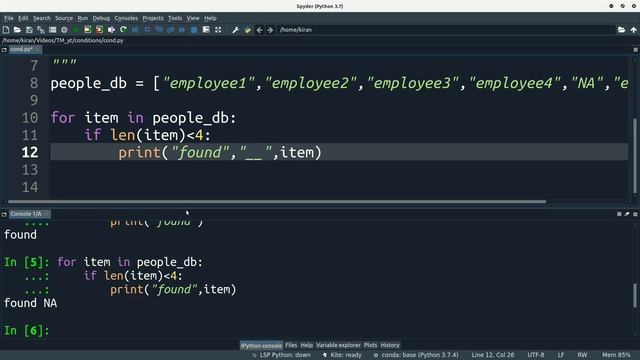The width and height of the screenshot is (640, 360).
Task: Save the current file via toolbar
Action: click(x=29, y=30)
